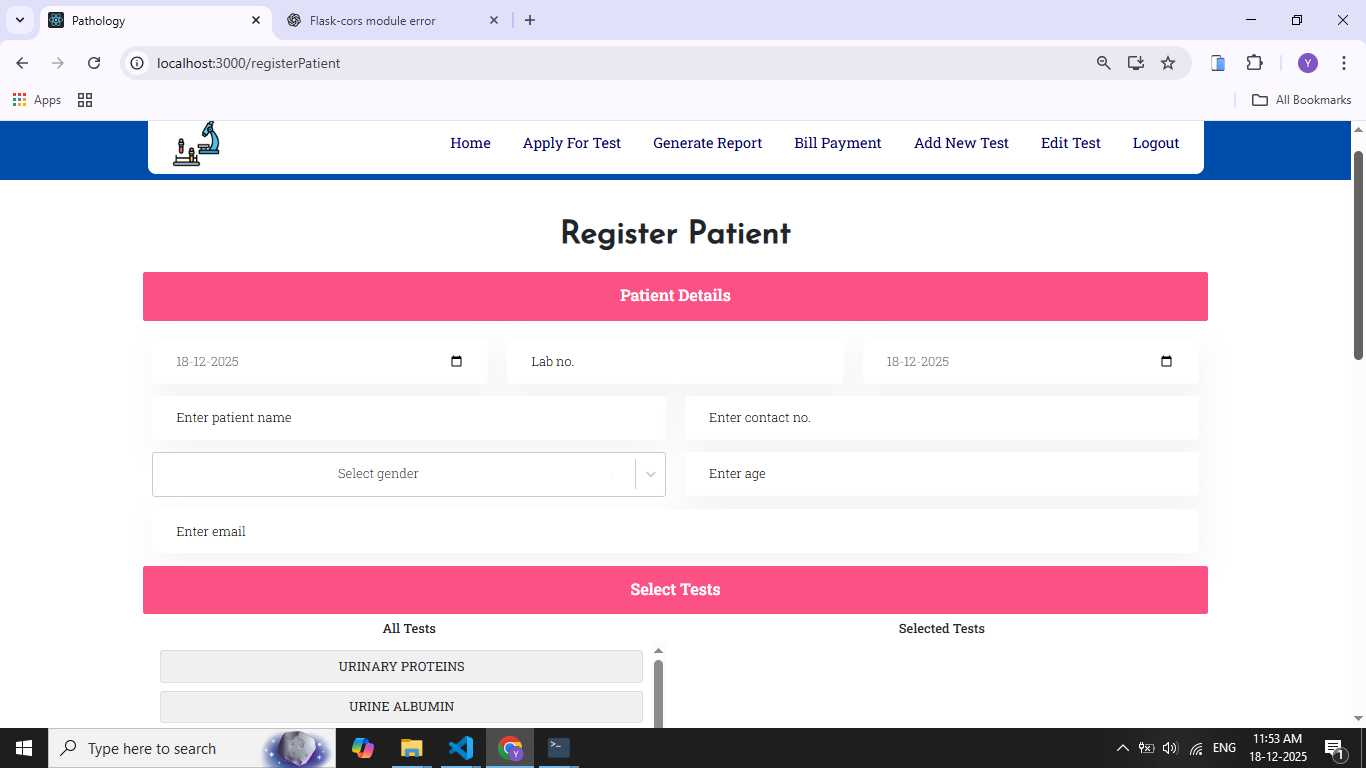Click the All Tests list scrollbar
This screenshot has height=768, width=1366.
tap(658, 690)
